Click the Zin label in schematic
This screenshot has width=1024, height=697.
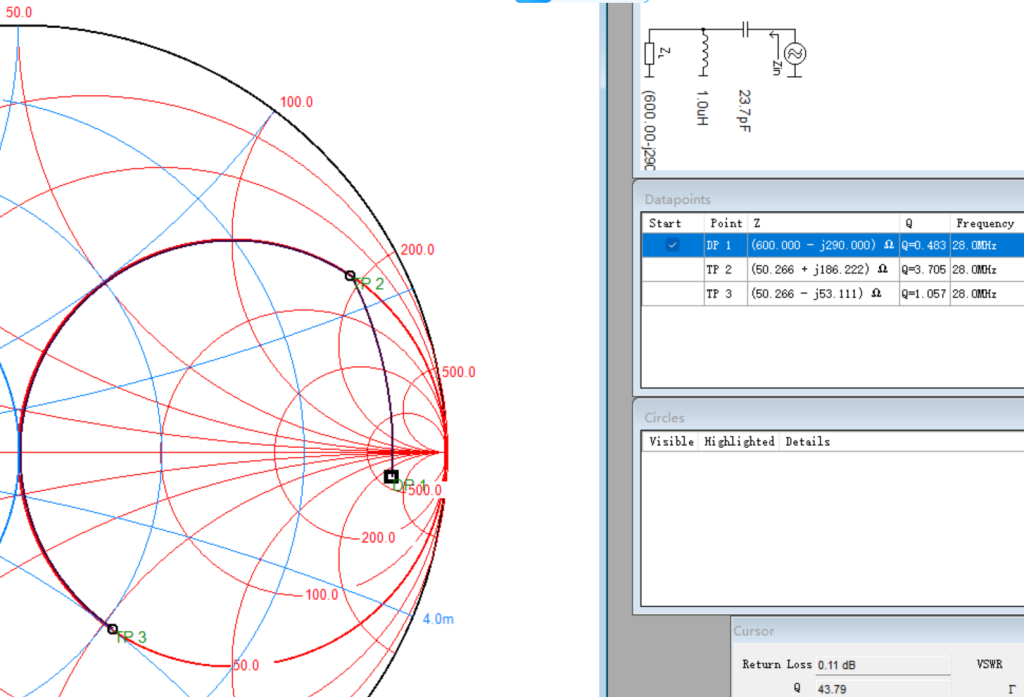pyautogui.click(x=776, y=68)
